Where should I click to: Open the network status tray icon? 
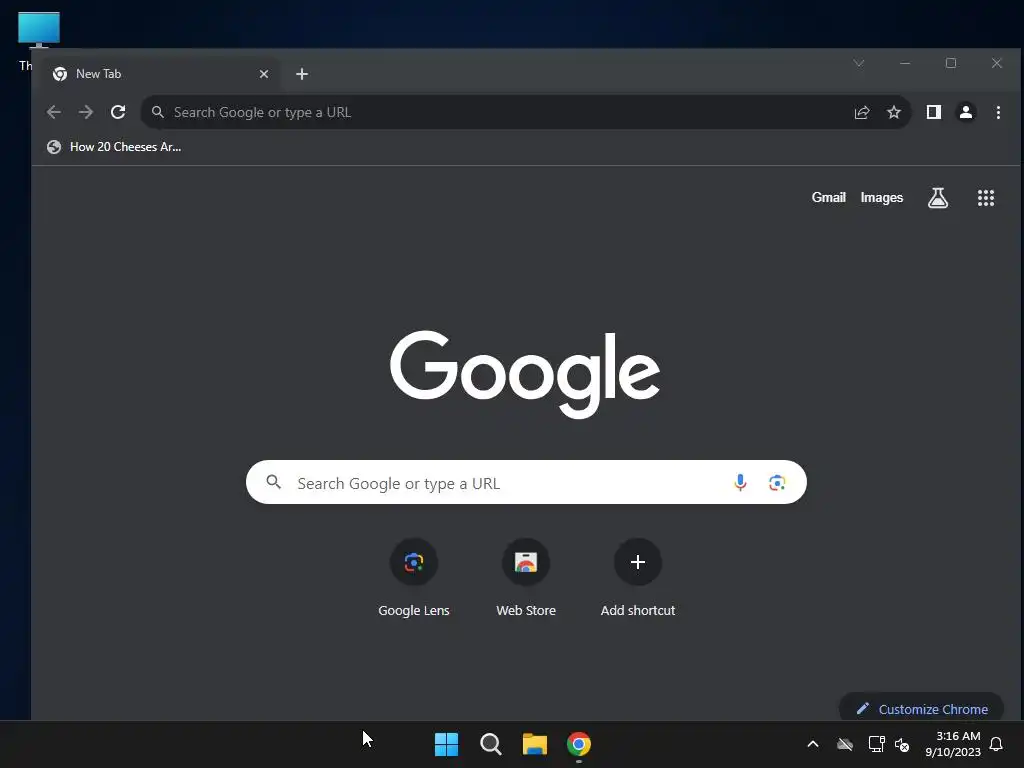(876, 744)
